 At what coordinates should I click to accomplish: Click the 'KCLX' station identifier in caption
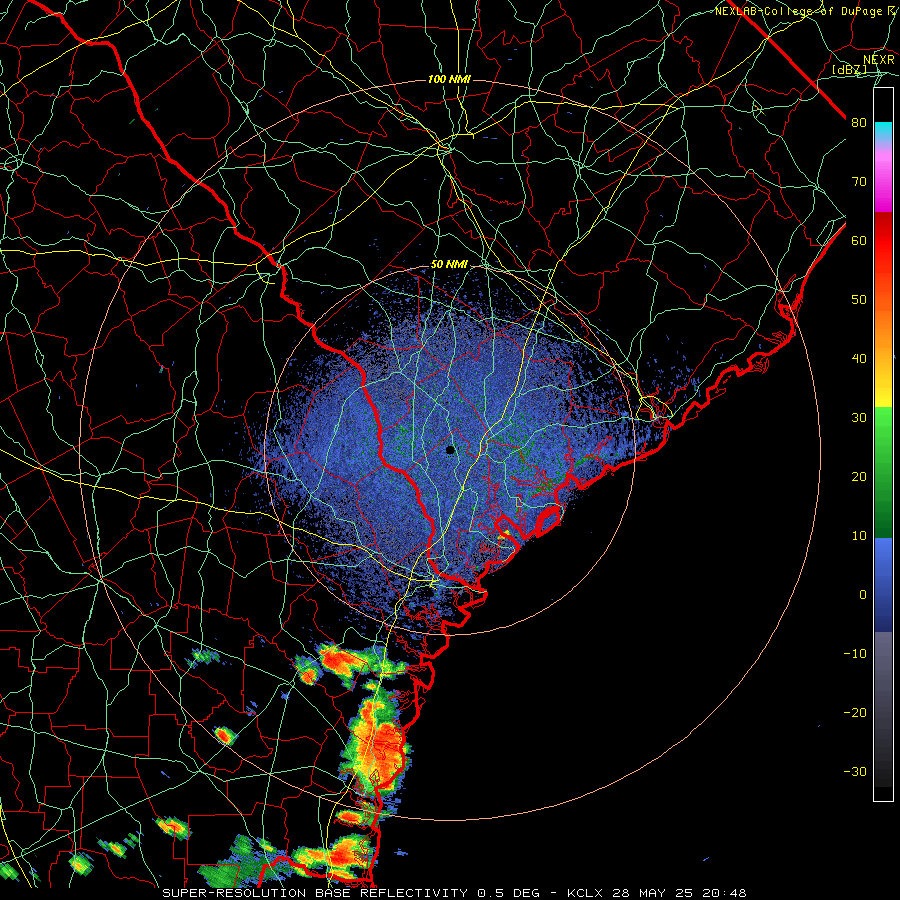584,893
